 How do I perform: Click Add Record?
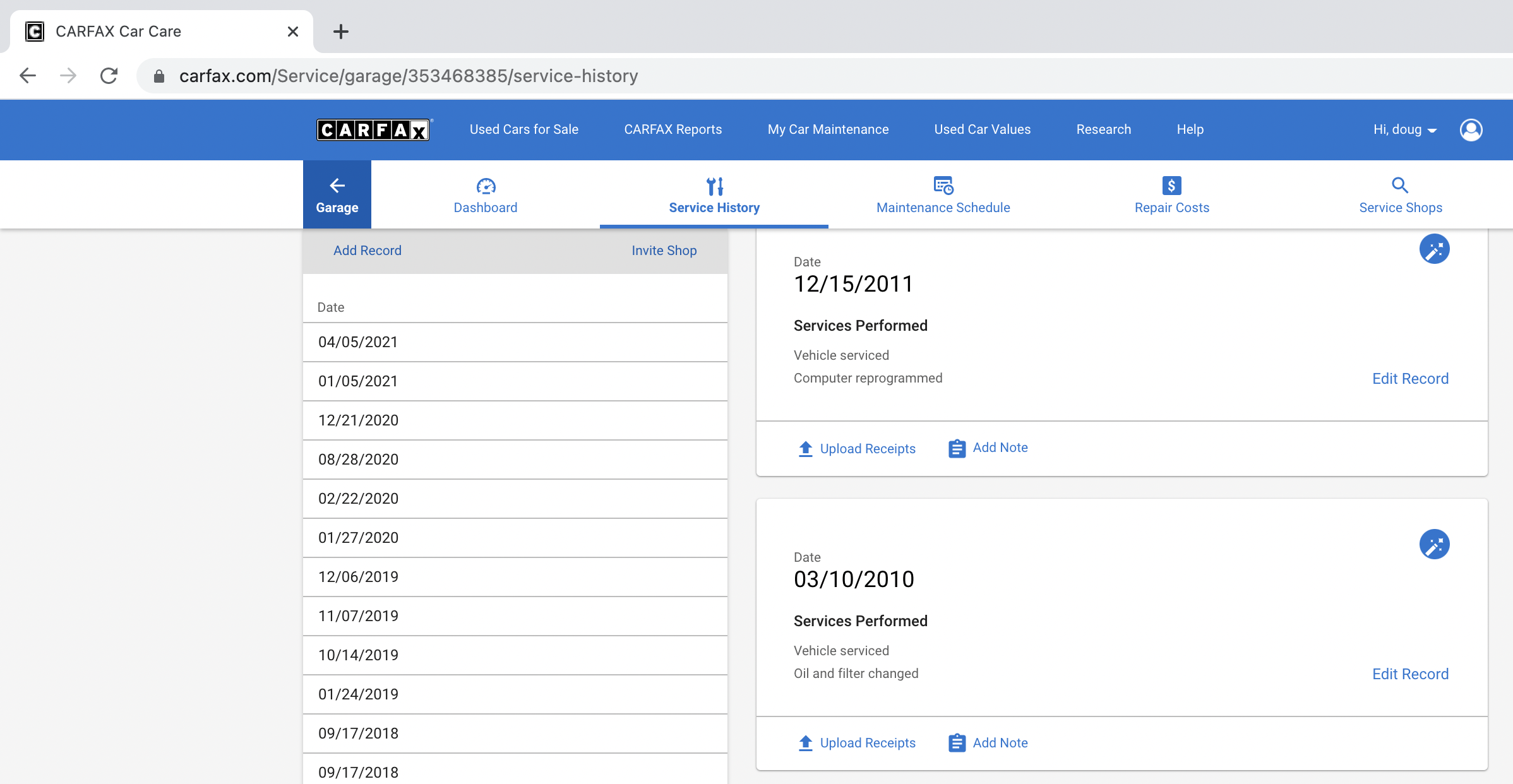pos(368,251)
